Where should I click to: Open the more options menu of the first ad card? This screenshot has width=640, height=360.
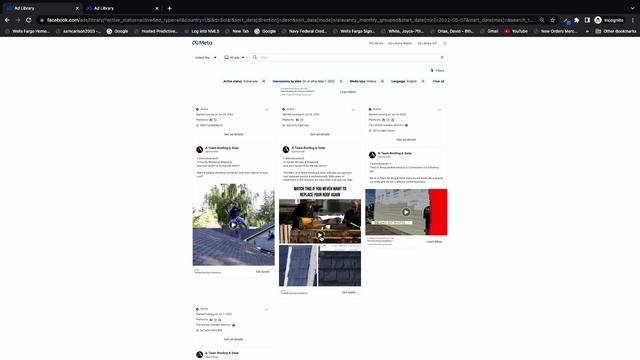[267, 109]
